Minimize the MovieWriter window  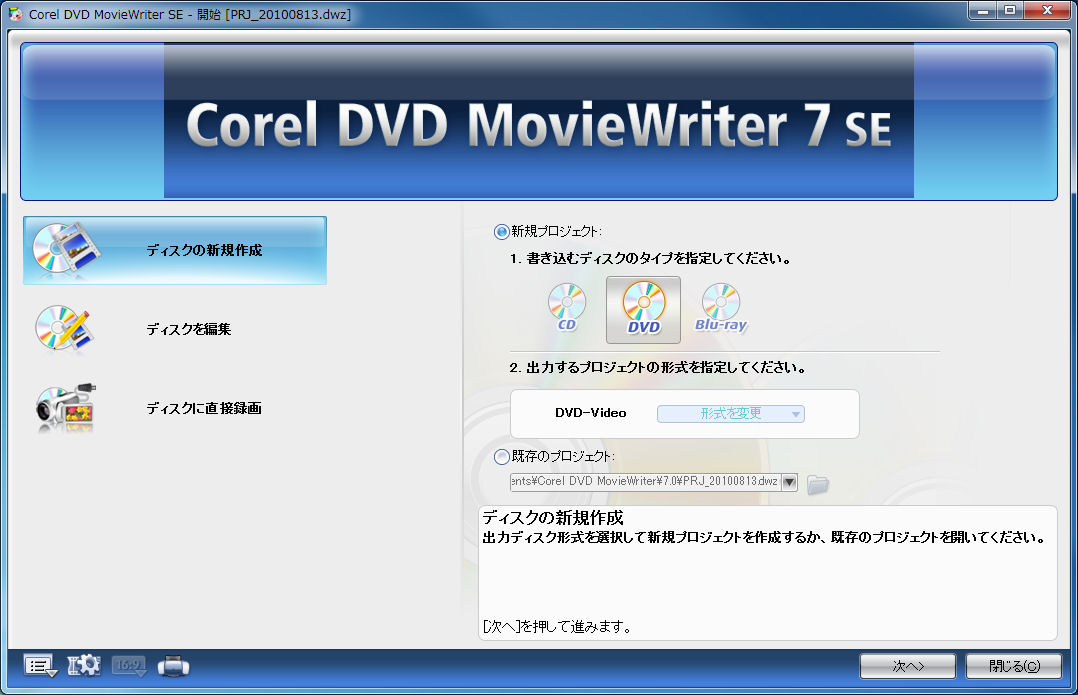[983, 10]
